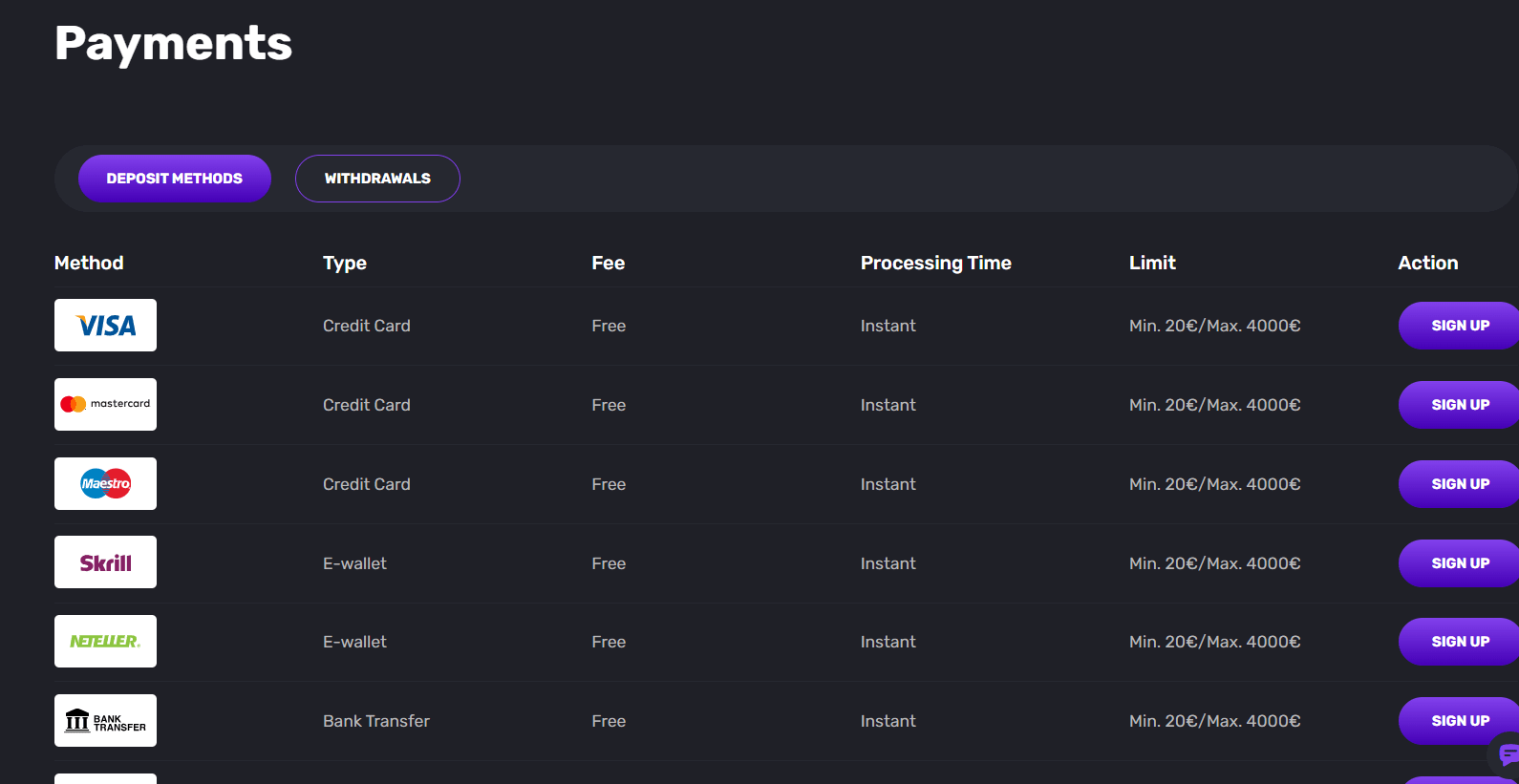This screenshot has height=784, width=1519.
Task: Click the Payments page heading
Action: (174, 44)
